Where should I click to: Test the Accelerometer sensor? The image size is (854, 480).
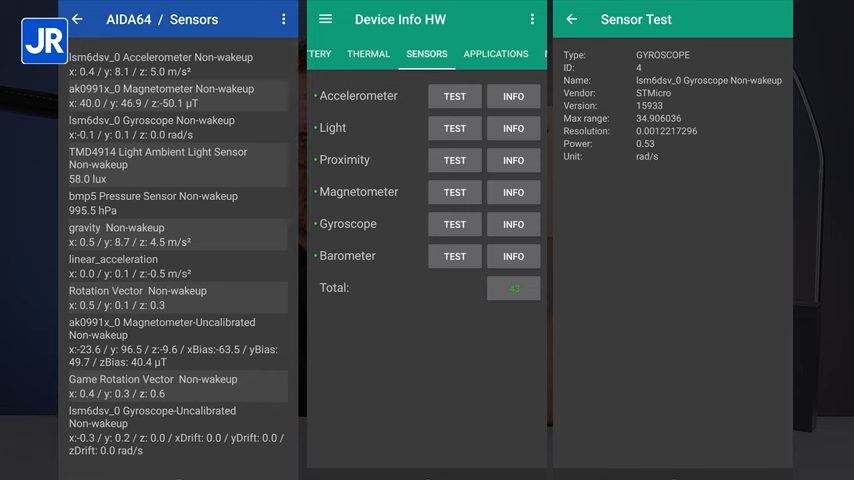coord(455,96)
